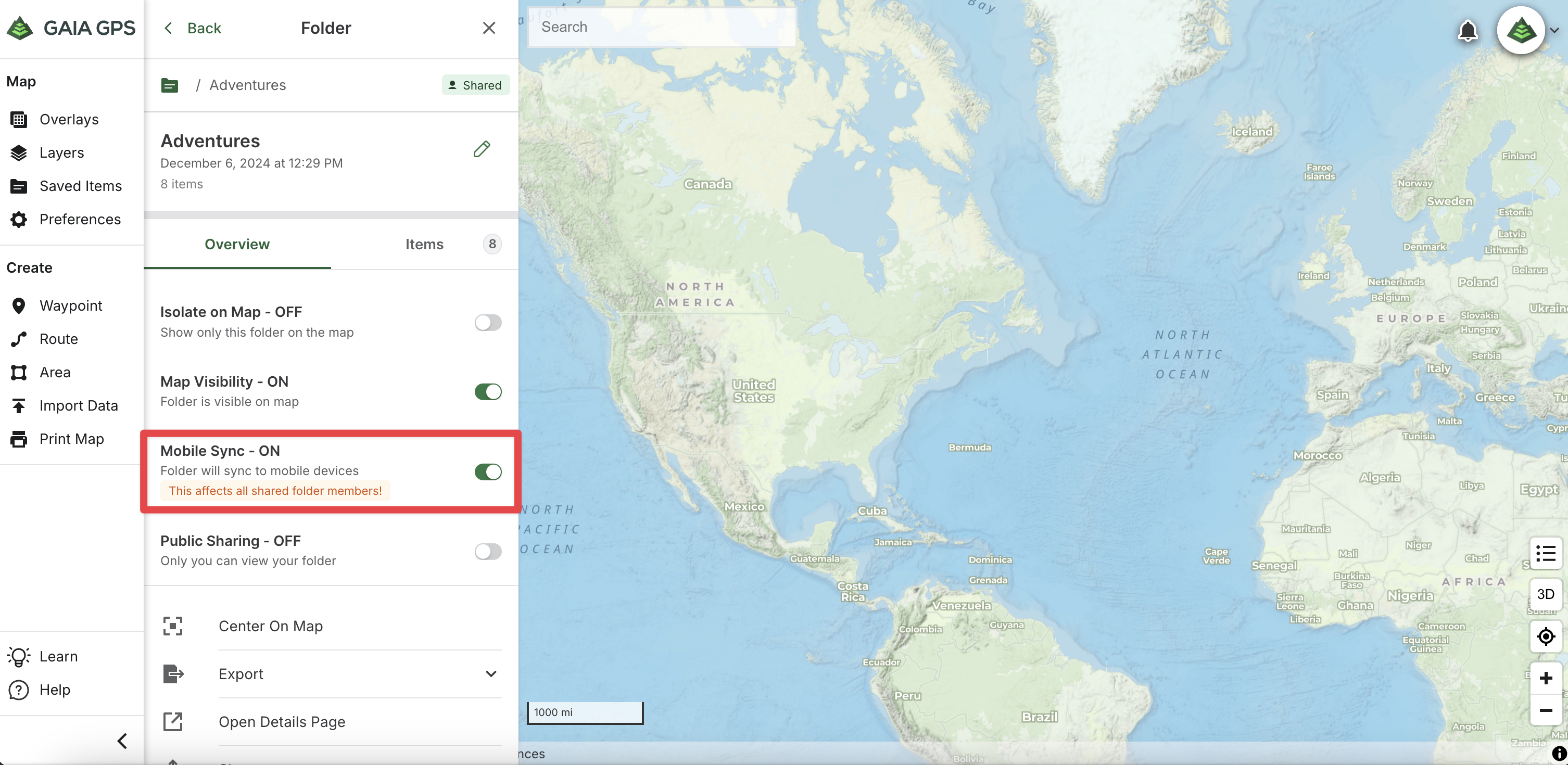Screen dimensions: 1568x765
Task: Open Layers from the sidebar
Action: point(61,153)
